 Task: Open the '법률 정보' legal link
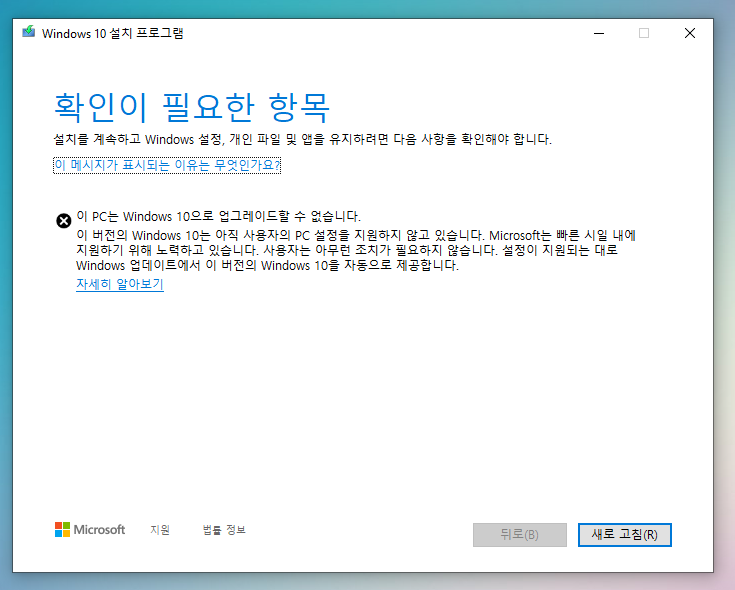(x=224, y=530)
